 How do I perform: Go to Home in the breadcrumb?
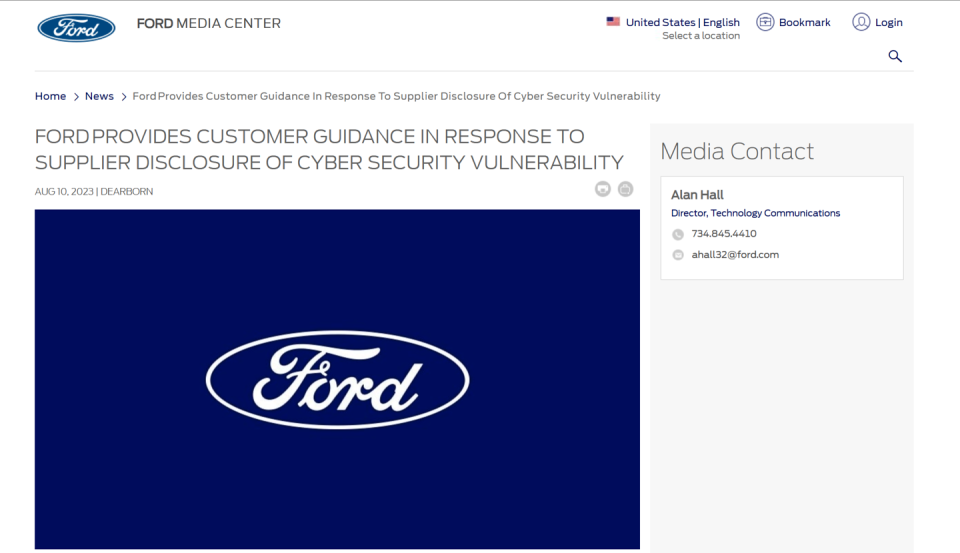pos(50,96)
